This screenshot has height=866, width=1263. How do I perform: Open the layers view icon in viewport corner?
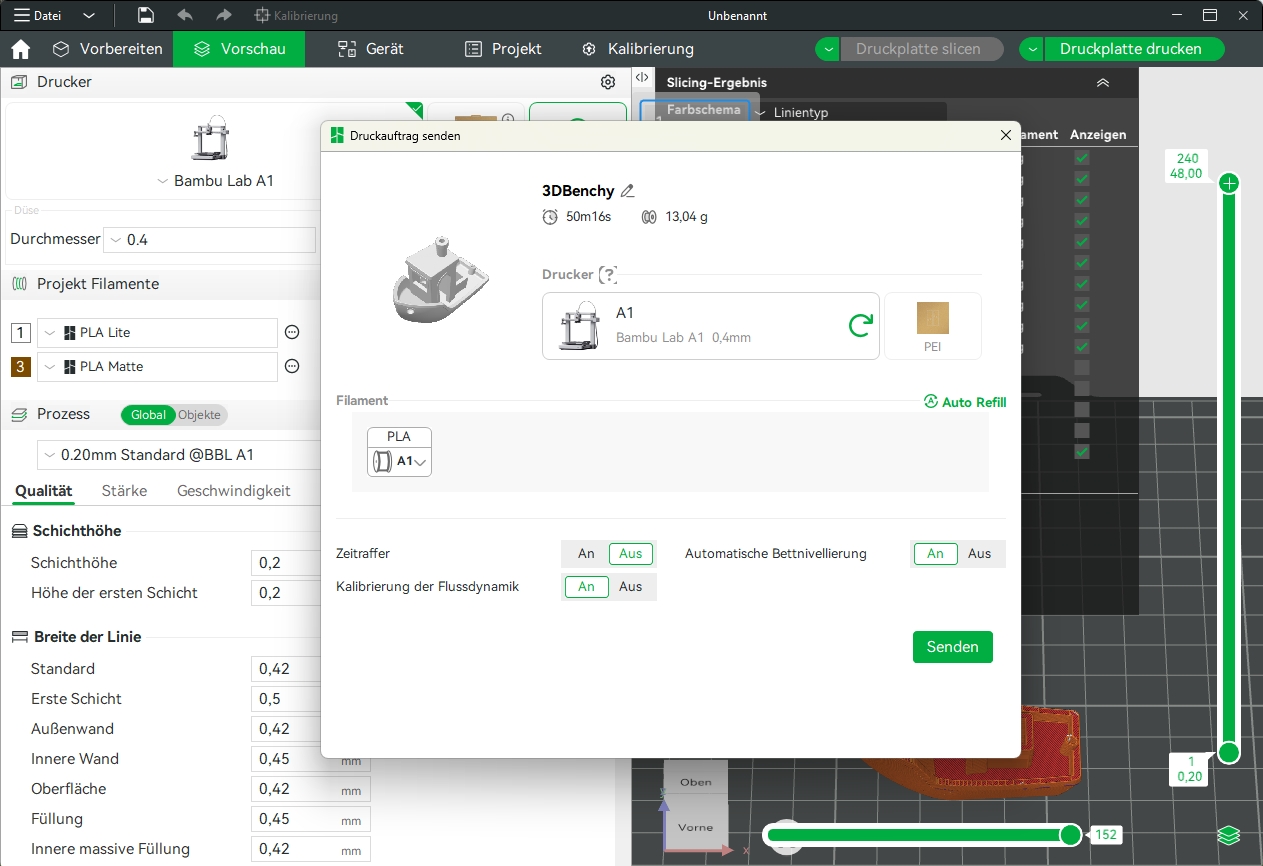(x=1229, y=835)
